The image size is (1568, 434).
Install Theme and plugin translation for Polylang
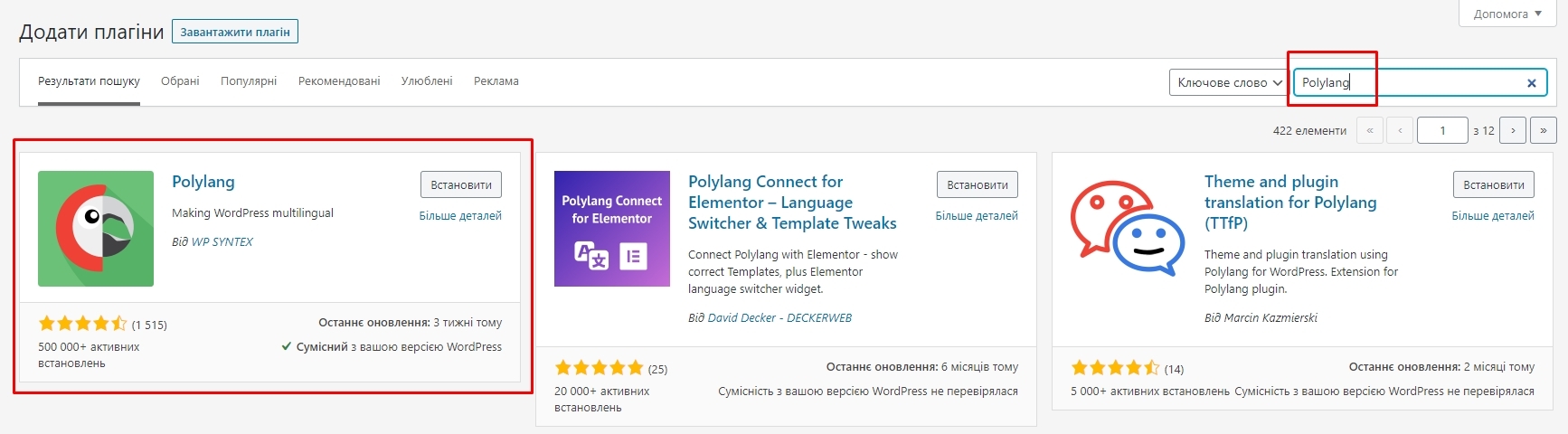tap(1494, 184)
